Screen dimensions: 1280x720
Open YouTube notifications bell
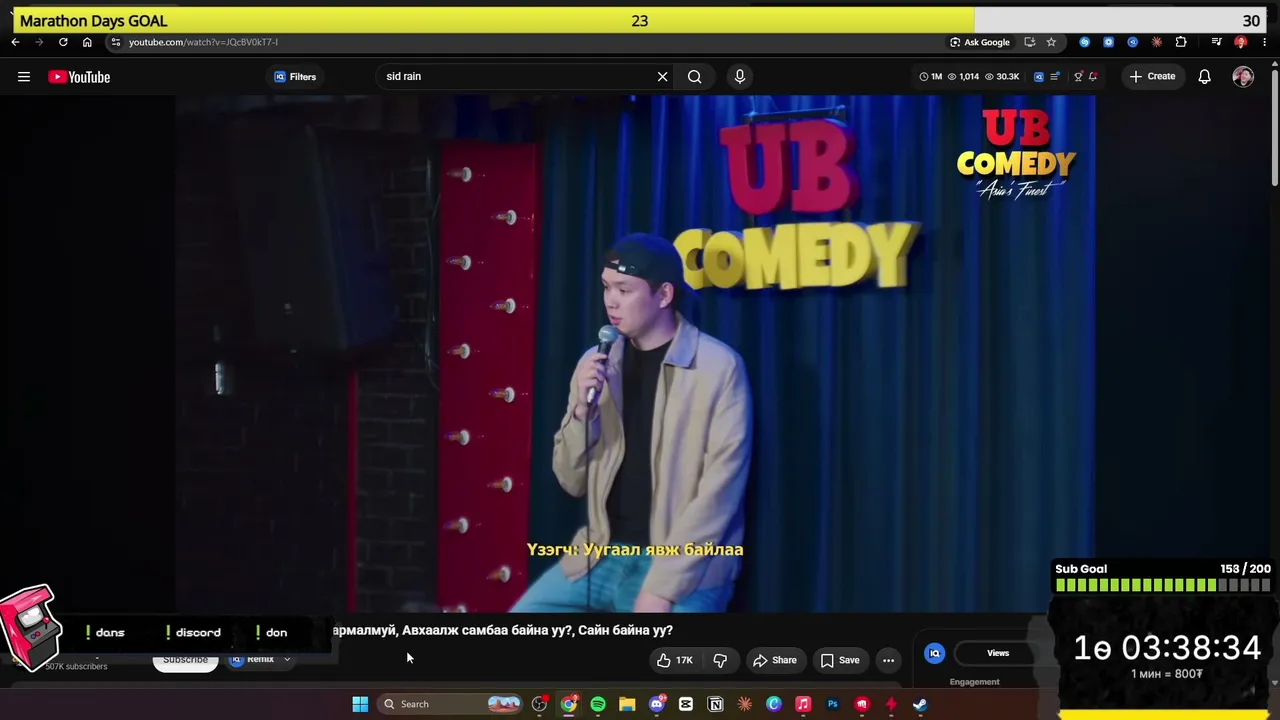coord(1205,77)
